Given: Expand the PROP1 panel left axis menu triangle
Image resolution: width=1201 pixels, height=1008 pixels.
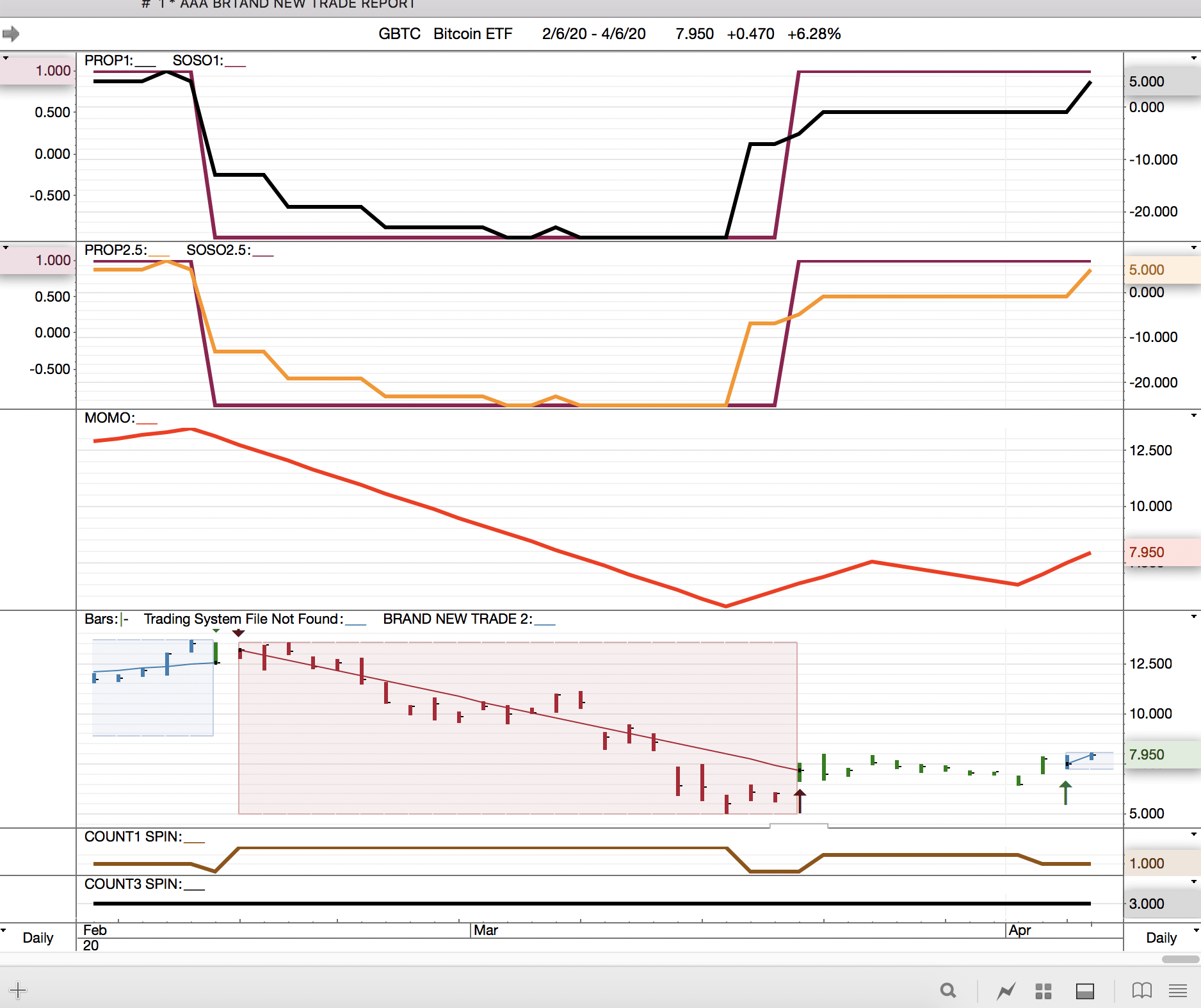Looking at the screenshot, I should pyautogui.click(x=6, y=58).
